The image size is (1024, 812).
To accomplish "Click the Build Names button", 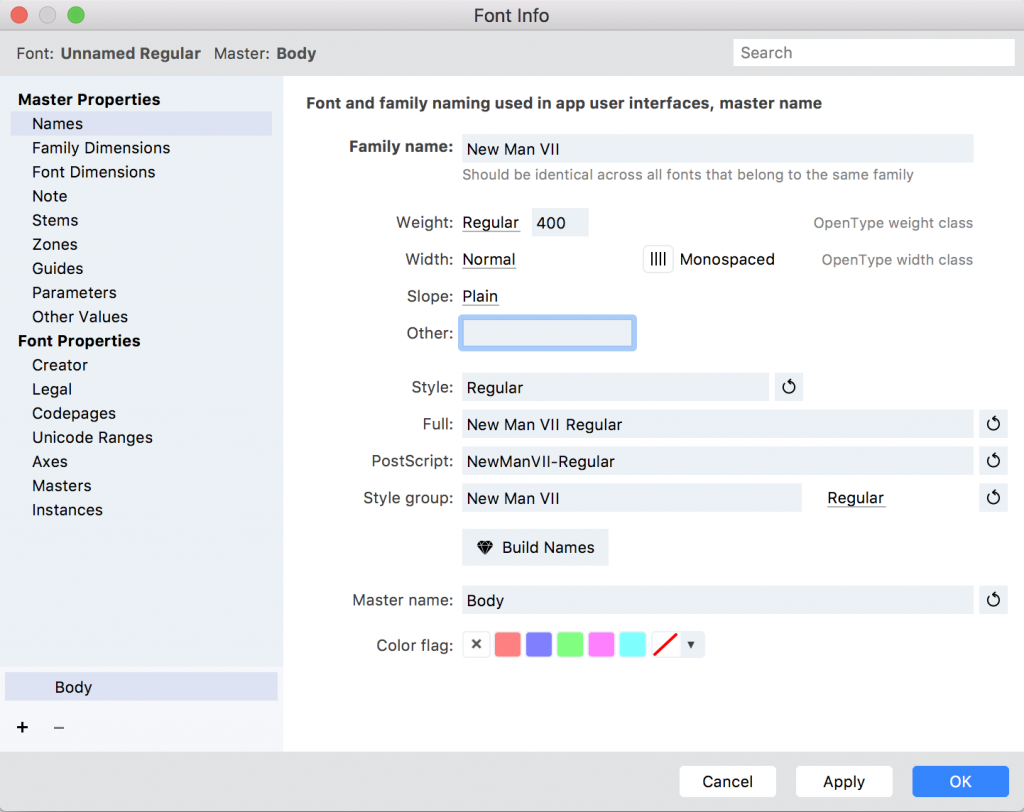I will pyautogui.click(x=535, y=548).
